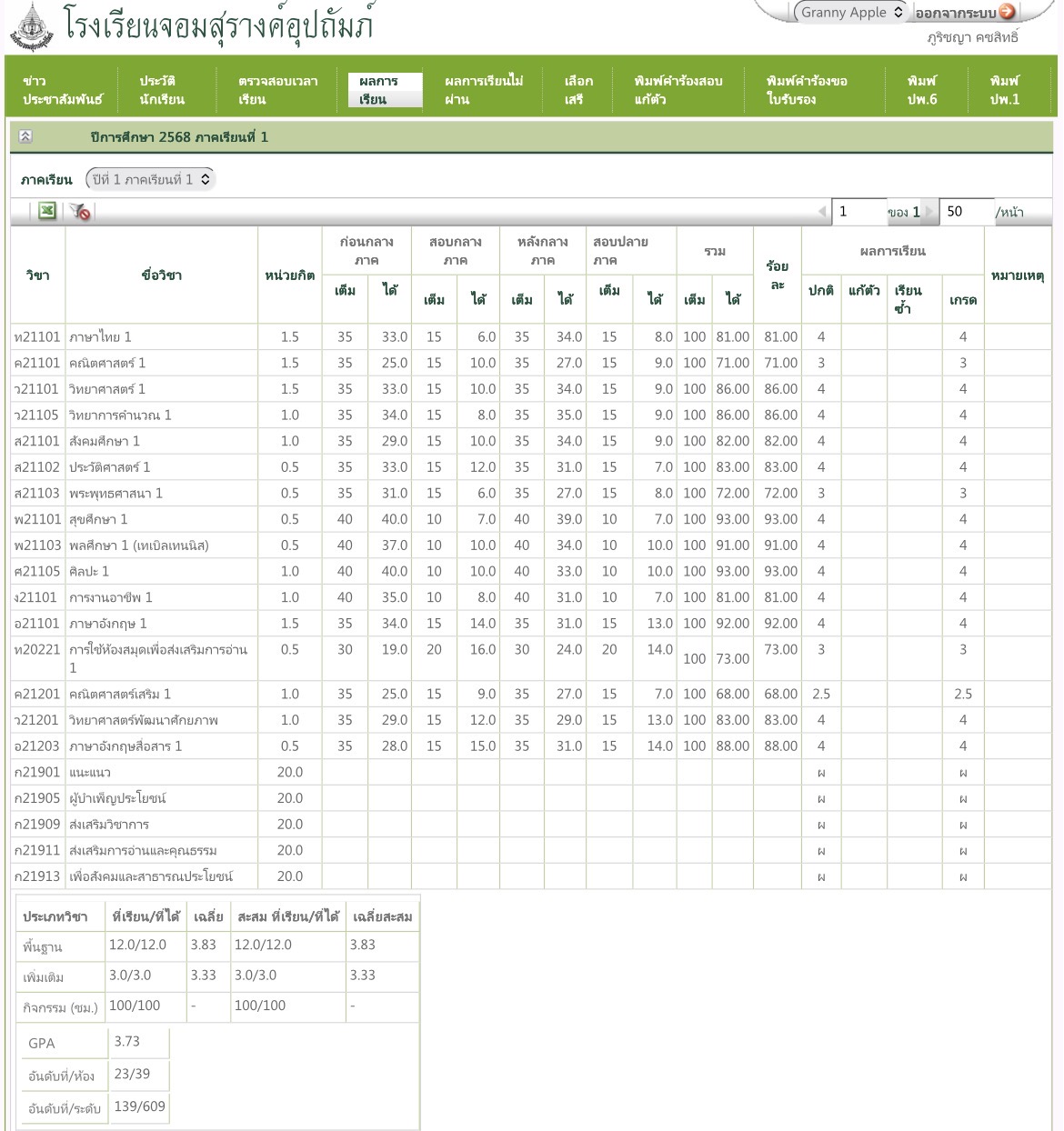Collapse the ปีการศึกษา 2568 panel
This screenshot has width=1064, height=1131.
[x=25, y=136]
